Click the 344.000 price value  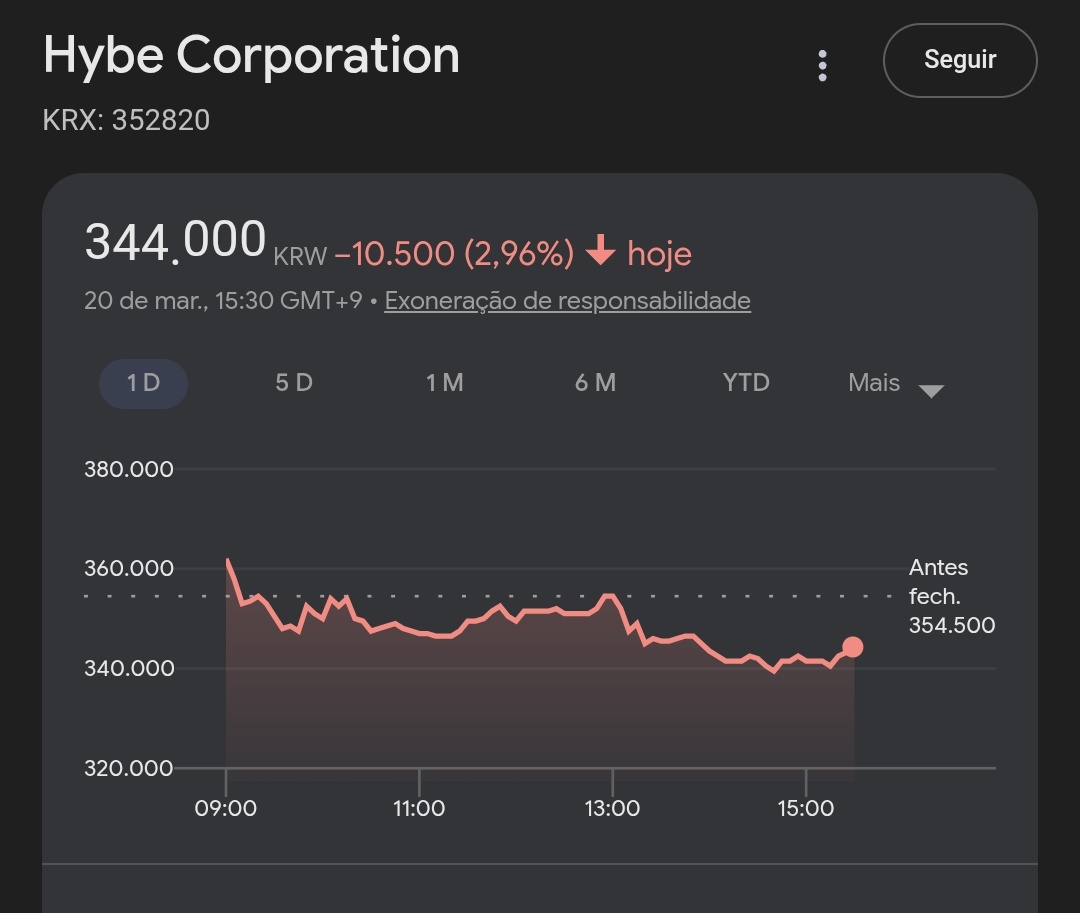pyautogui.click(x=175, y=240)
